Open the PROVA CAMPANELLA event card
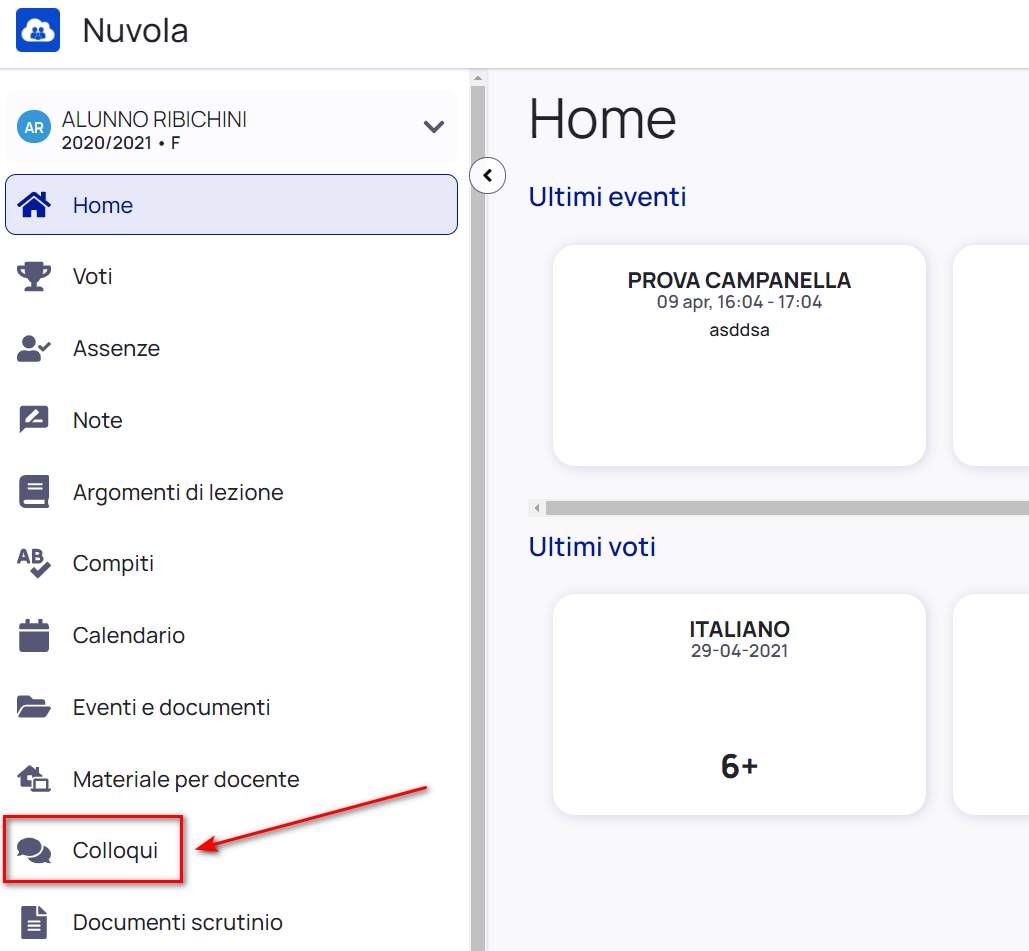The width and height of the screenshot is (1029, 951). pyautogui.click(x=739, y=355)
